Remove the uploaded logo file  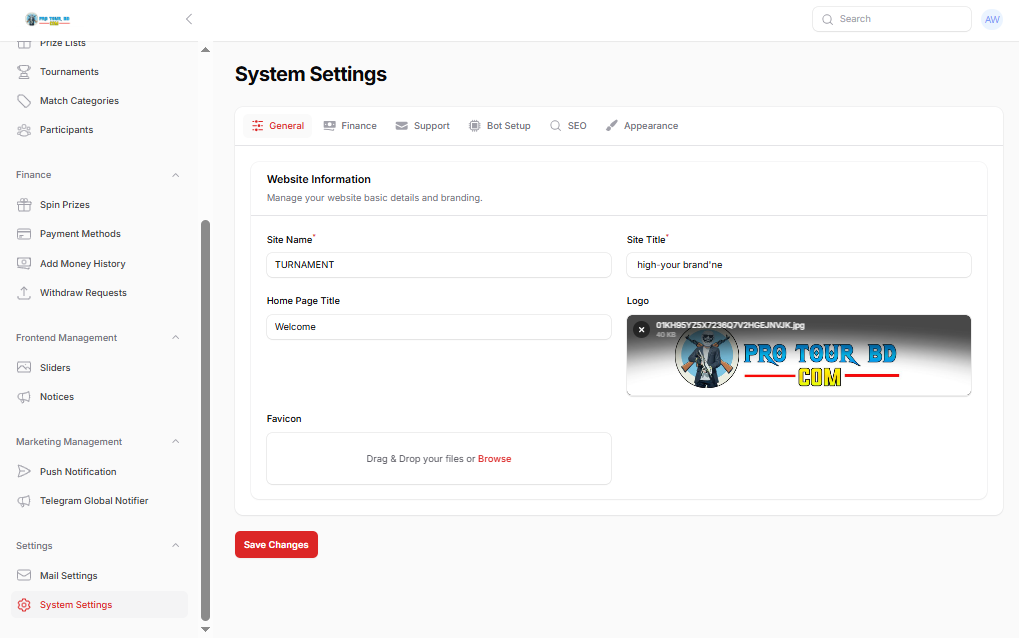642,329
